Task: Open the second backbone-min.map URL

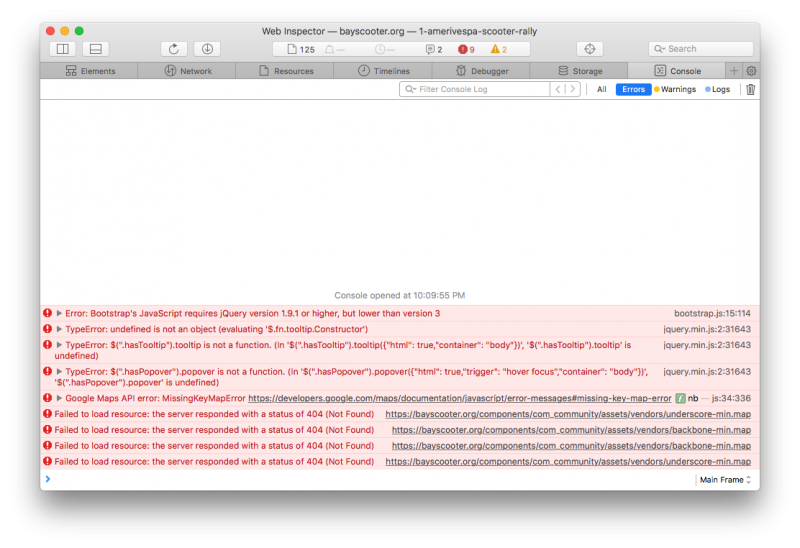Action: coord(571,445)
